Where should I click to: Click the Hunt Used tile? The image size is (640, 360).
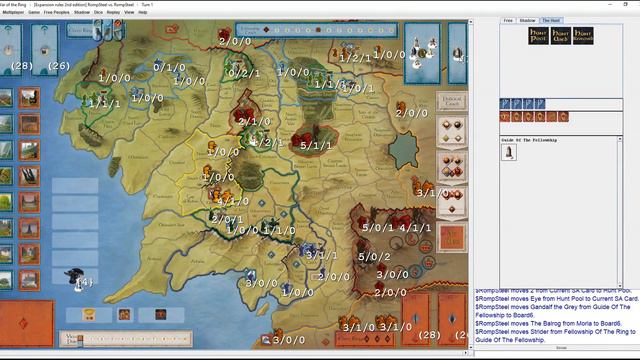pos(560,36)
